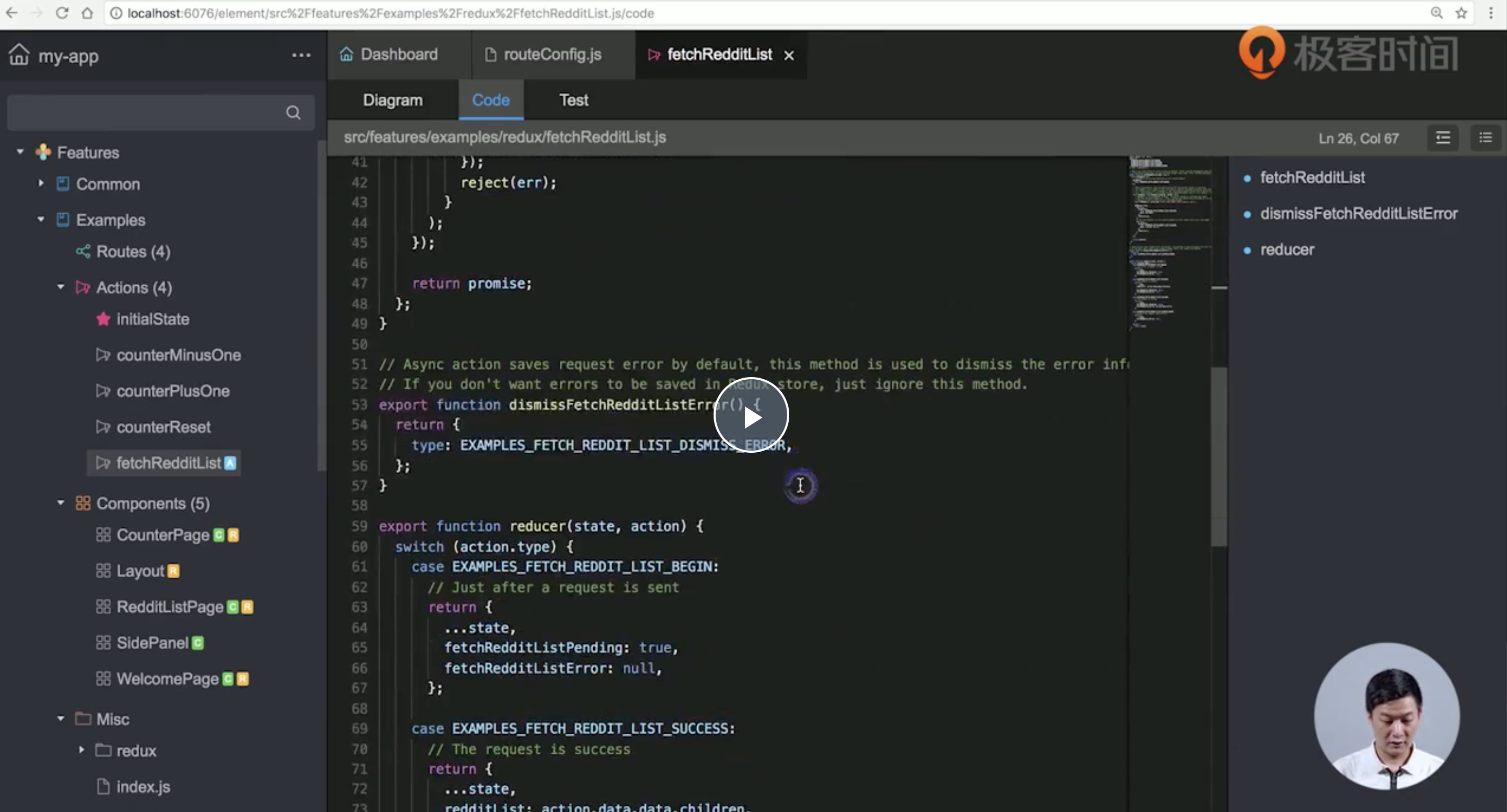This screenshot has width=1507, height=812.
Task: Jump to dismissFetchRedditListError in outline
Action: click(x=1358, y=214)
